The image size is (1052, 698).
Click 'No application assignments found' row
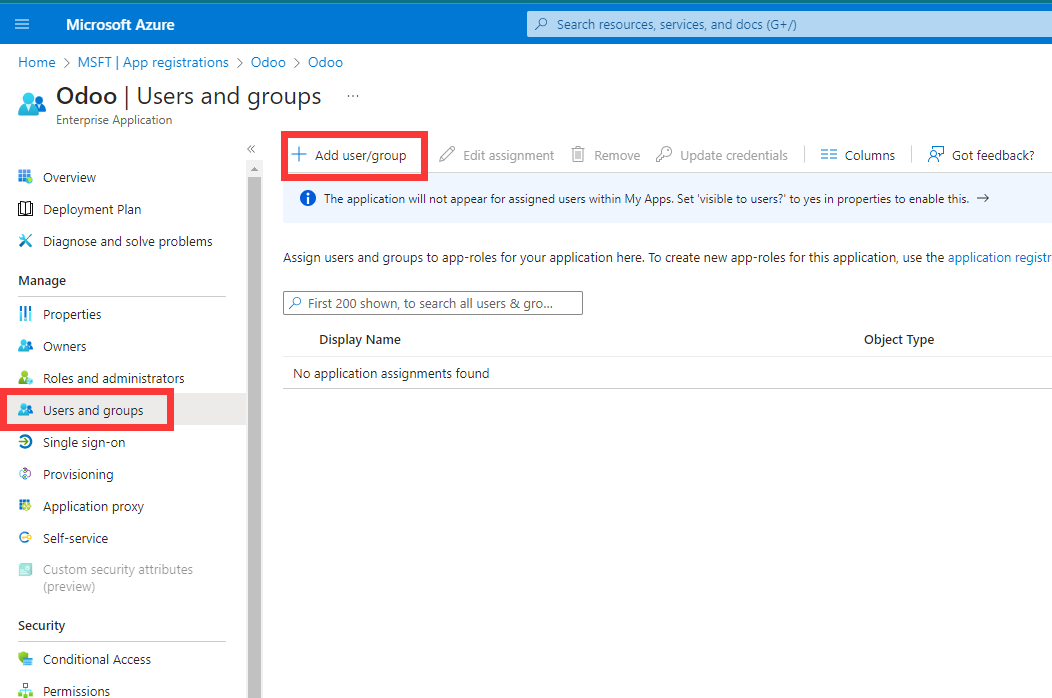668,373
